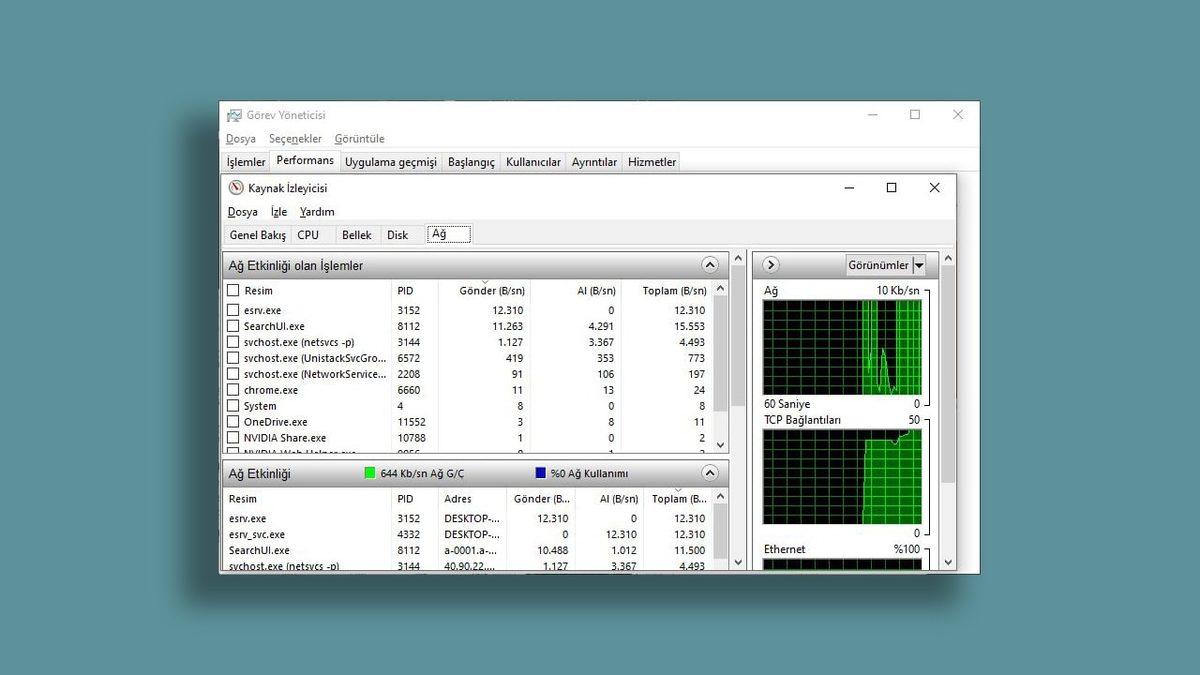Click the Görev Yöneticisi window icon
1200x675 pixels.
234,115
